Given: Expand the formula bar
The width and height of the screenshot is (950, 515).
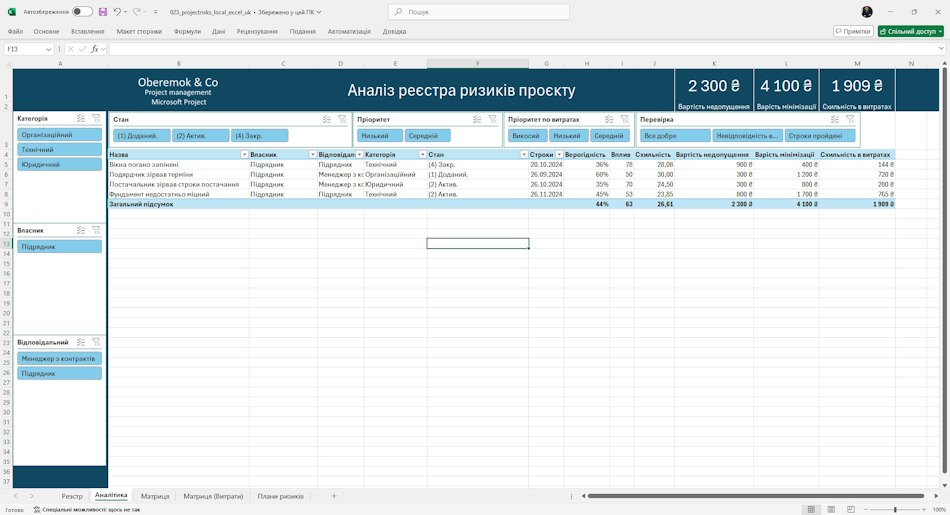Looking at the screenshot, I should pos(941,49).
